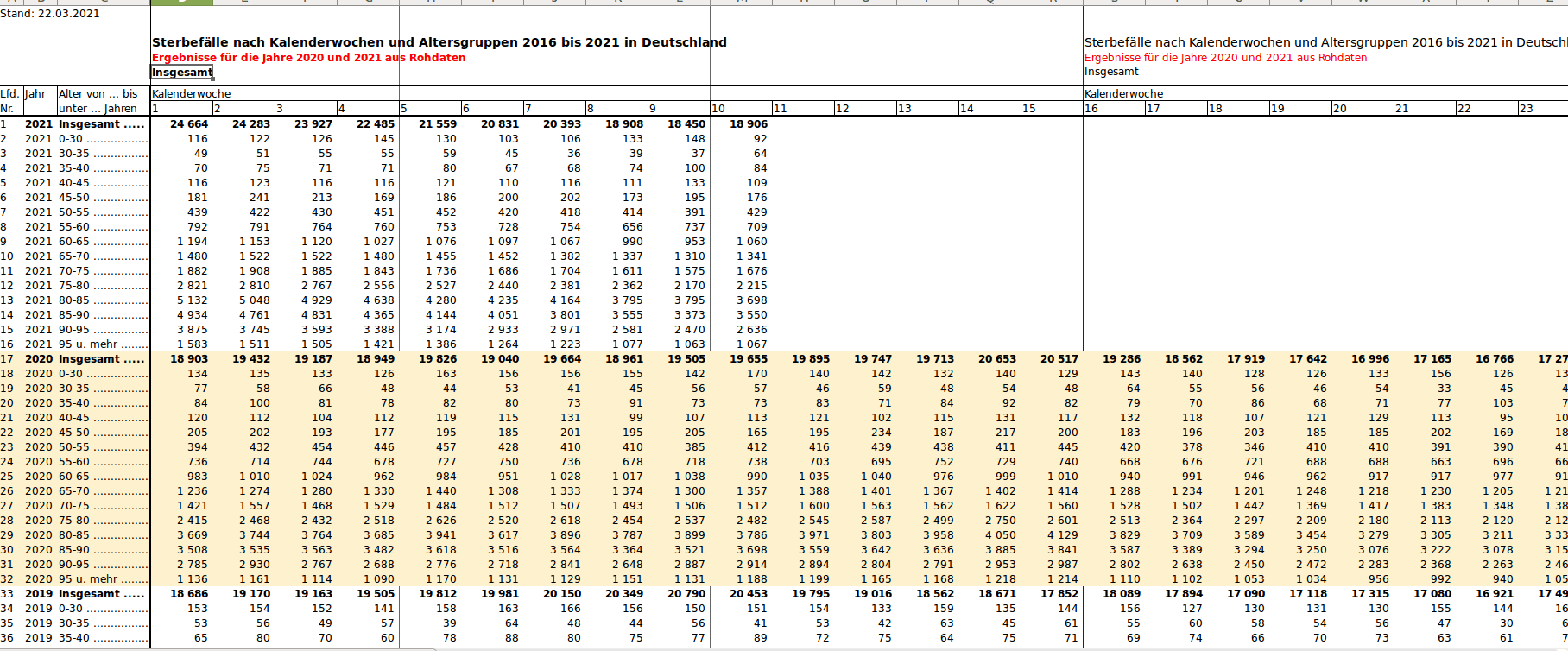Click the Kalenderwoche '1' header cell
The width and height of the screenshot is (1568, 651).
[181, 109]
